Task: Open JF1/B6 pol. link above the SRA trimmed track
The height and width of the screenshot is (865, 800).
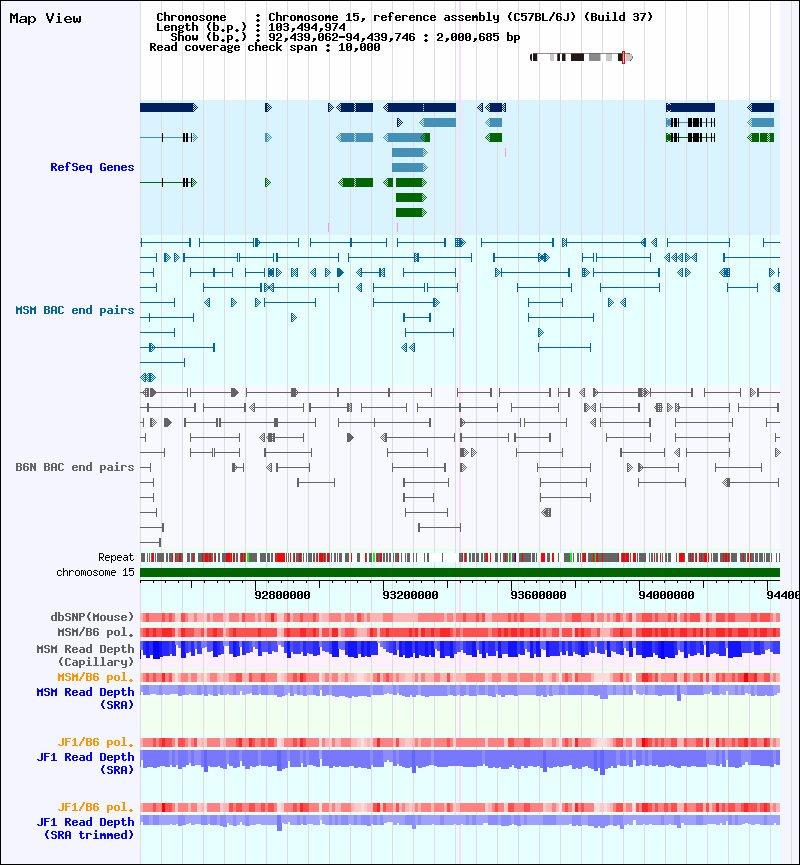Action: (x=96, y=807)
